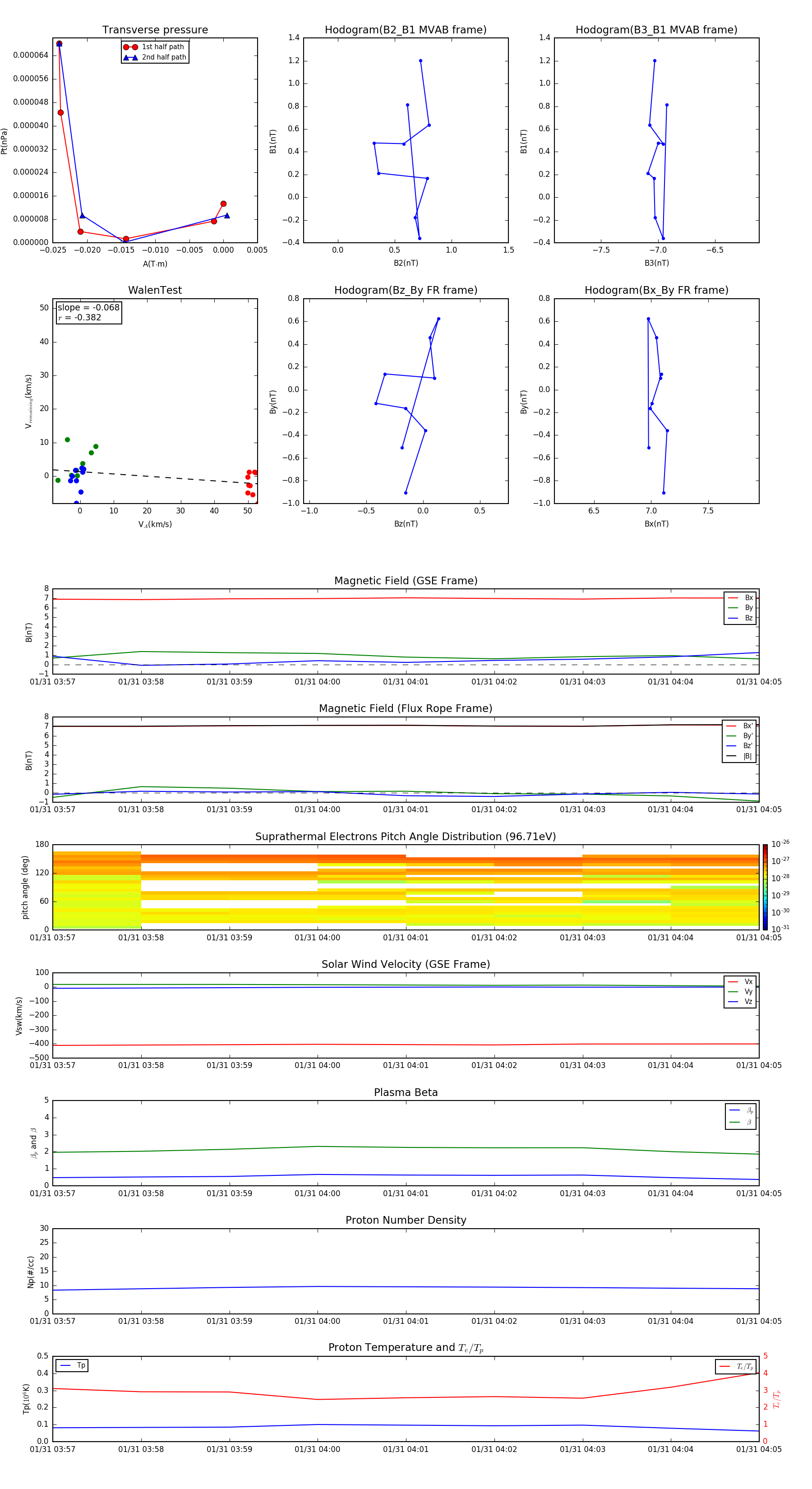The width and height of the screenshot is (812, 1489).
Task: Click the 'Bx(nT)' x-axis label
Action: 656,524
